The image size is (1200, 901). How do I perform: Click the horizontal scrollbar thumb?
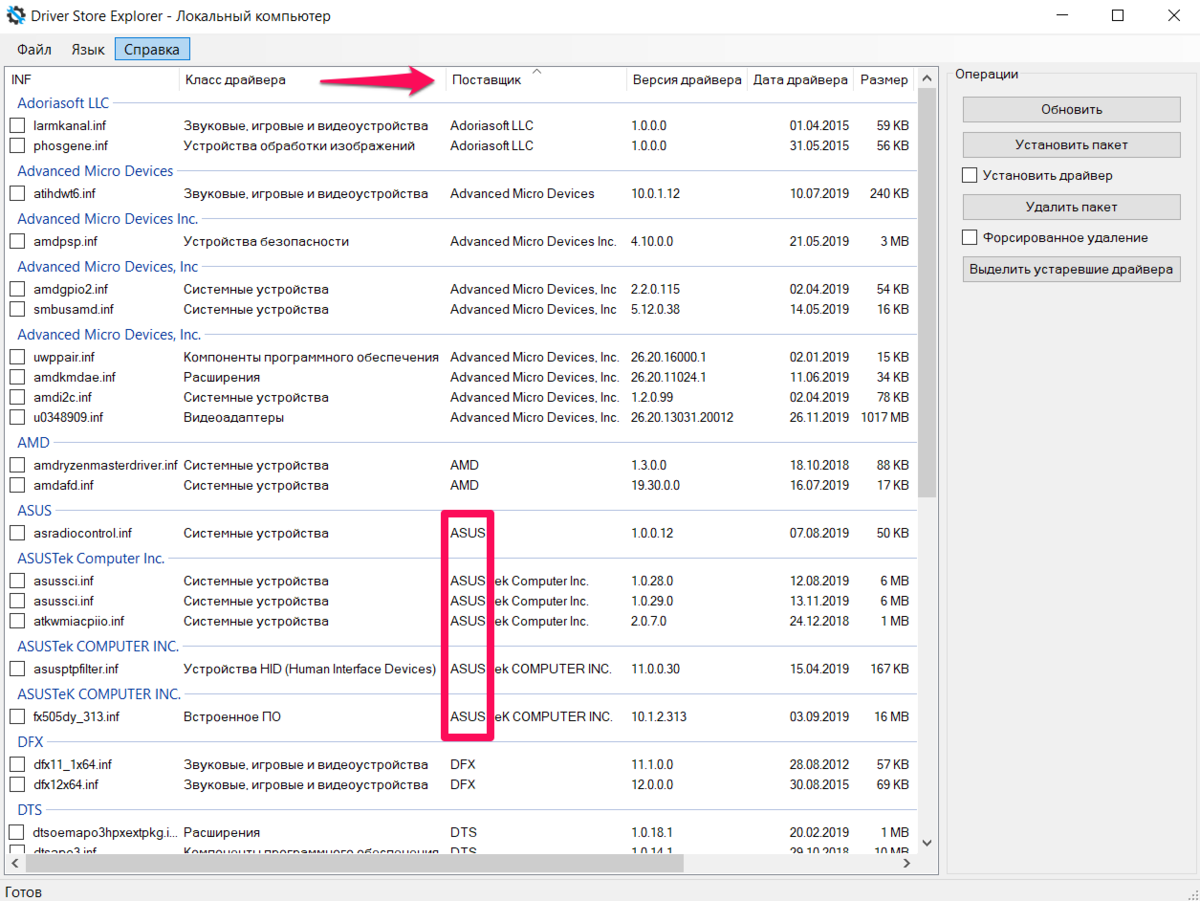tap(354, 863)
